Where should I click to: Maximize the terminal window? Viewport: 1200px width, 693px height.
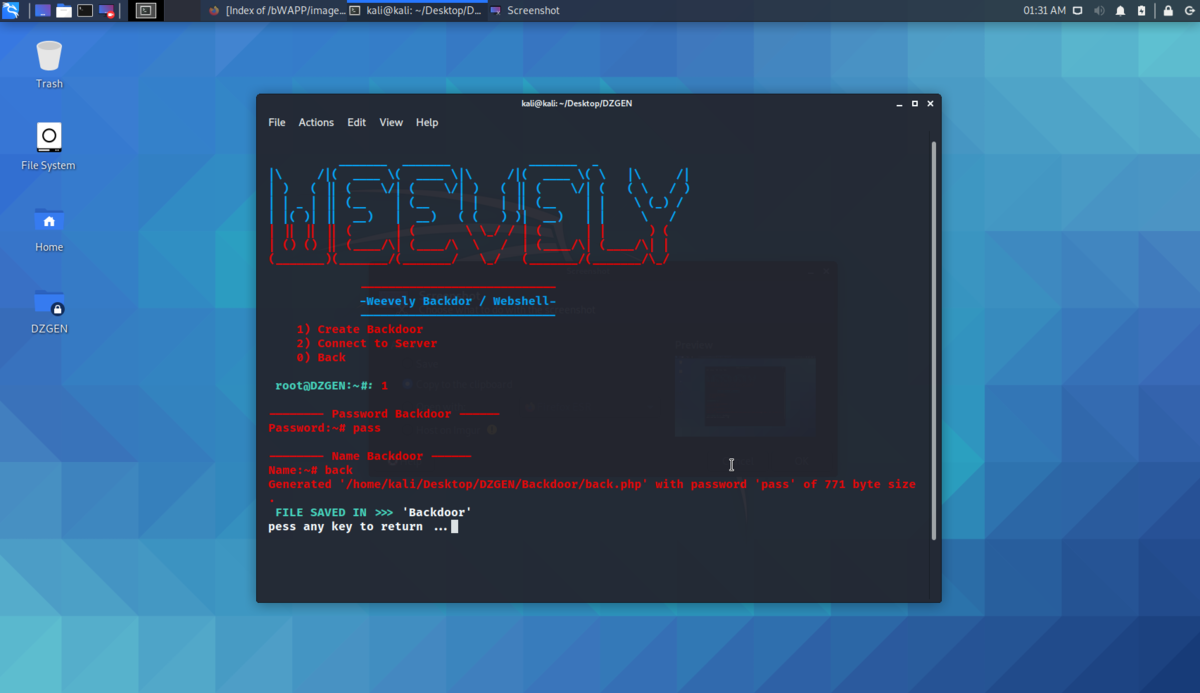[914, 103]
